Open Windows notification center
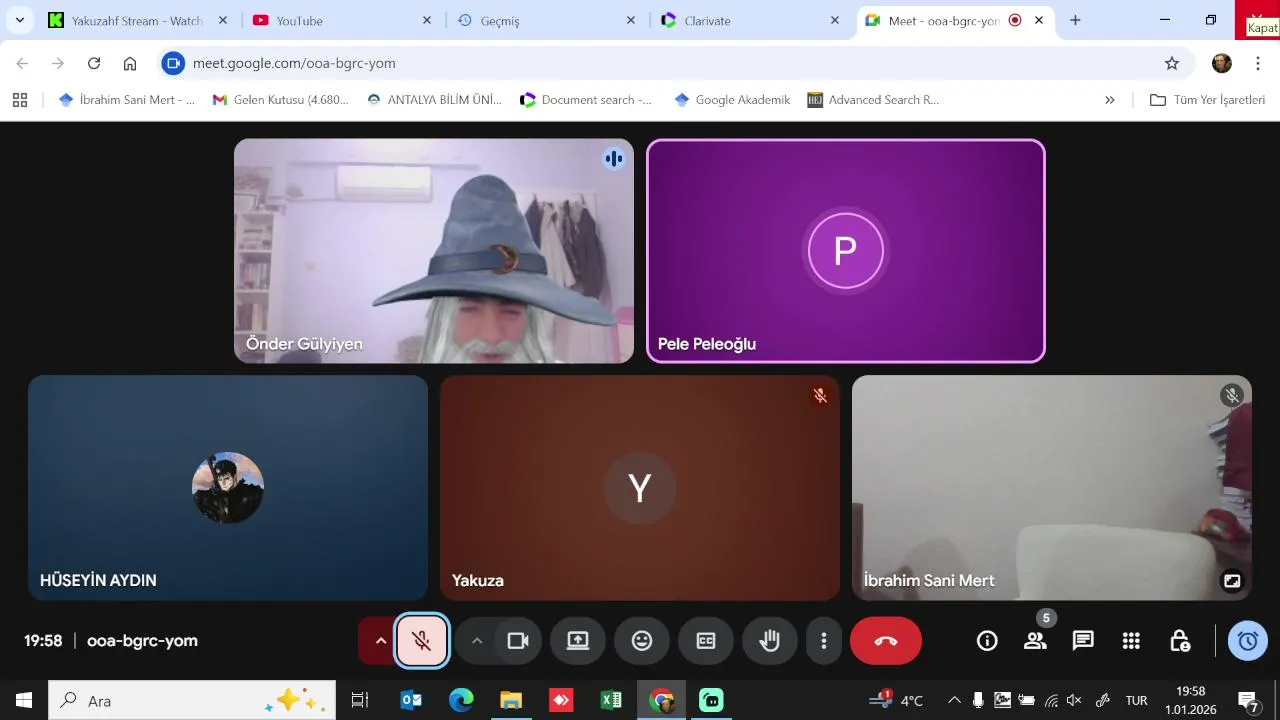Viewport: 1280px width, 720px height. [x=1248, y=700]
